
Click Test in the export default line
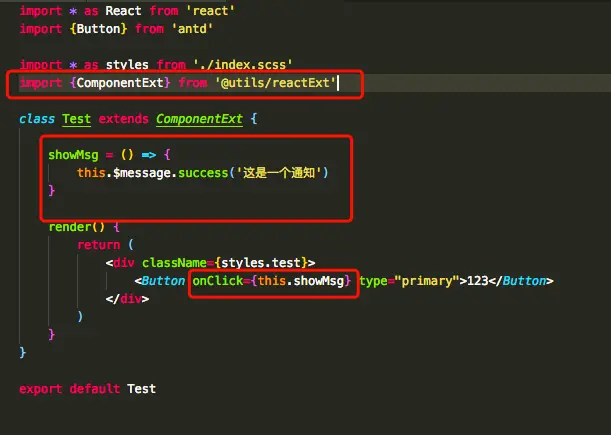pyautogui.click(x=141, y=389)
